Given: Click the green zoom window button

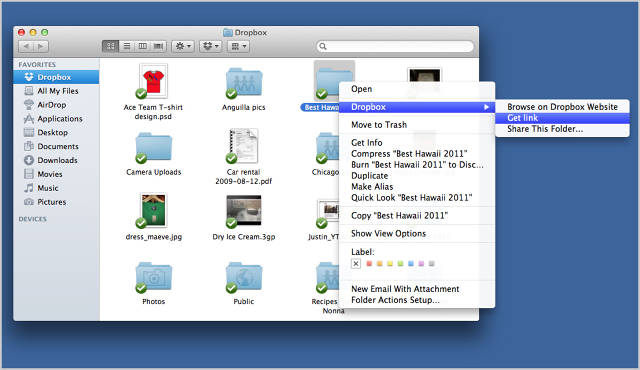Looking at the screenshot, I should click(x=44, y=32).
